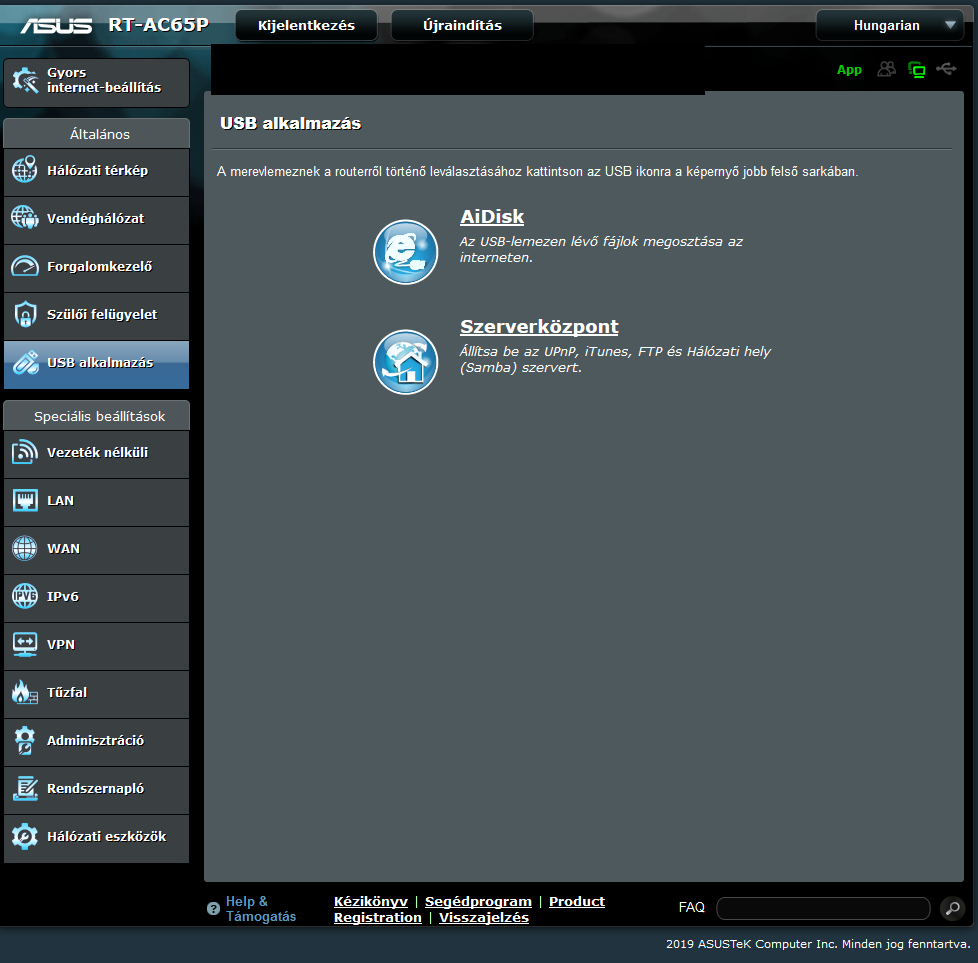Open the Vendéghálózat menu item
This screenshot has height=963, width=978.
point(97,218)
